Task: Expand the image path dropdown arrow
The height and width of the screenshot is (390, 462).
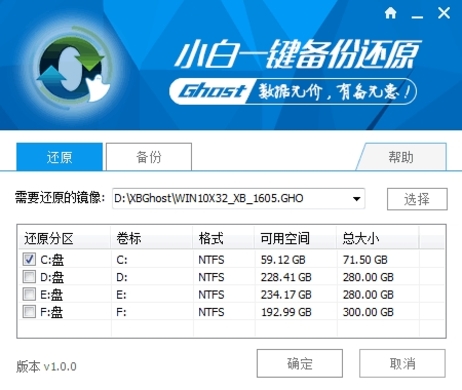Action: (356, 199)
